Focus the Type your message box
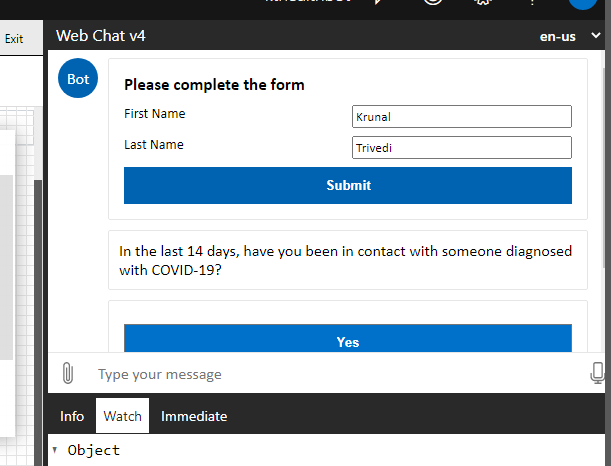This screenshot has width=611, height=466. coord(330,374)
